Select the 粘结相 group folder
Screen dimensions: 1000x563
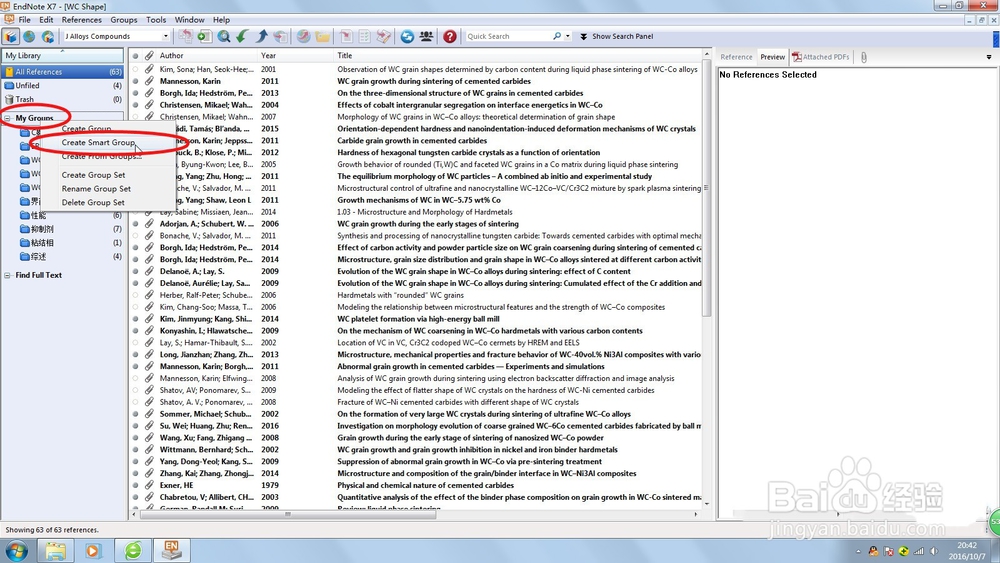click(42, 243)
